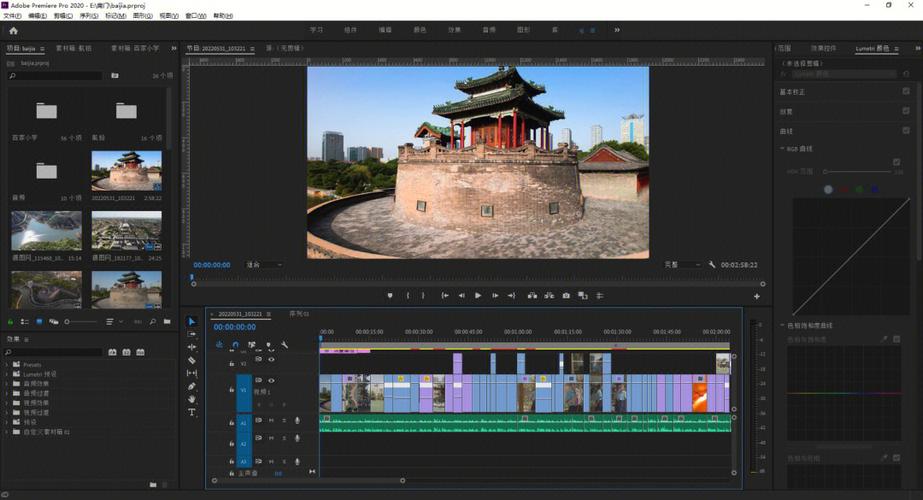Go to In point

click(x=445, y=296)
